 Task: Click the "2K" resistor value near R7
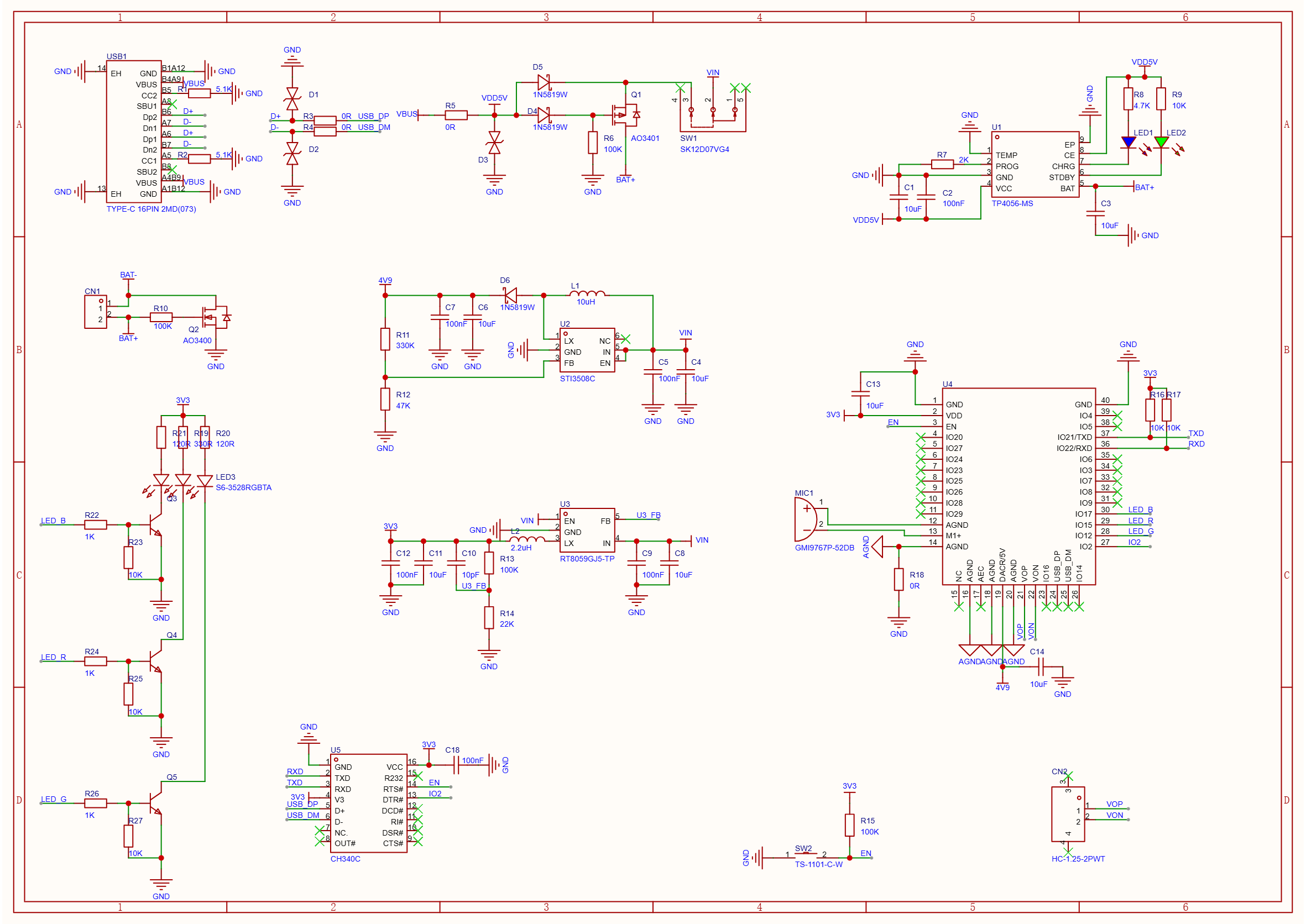click(x=964, y=160)
